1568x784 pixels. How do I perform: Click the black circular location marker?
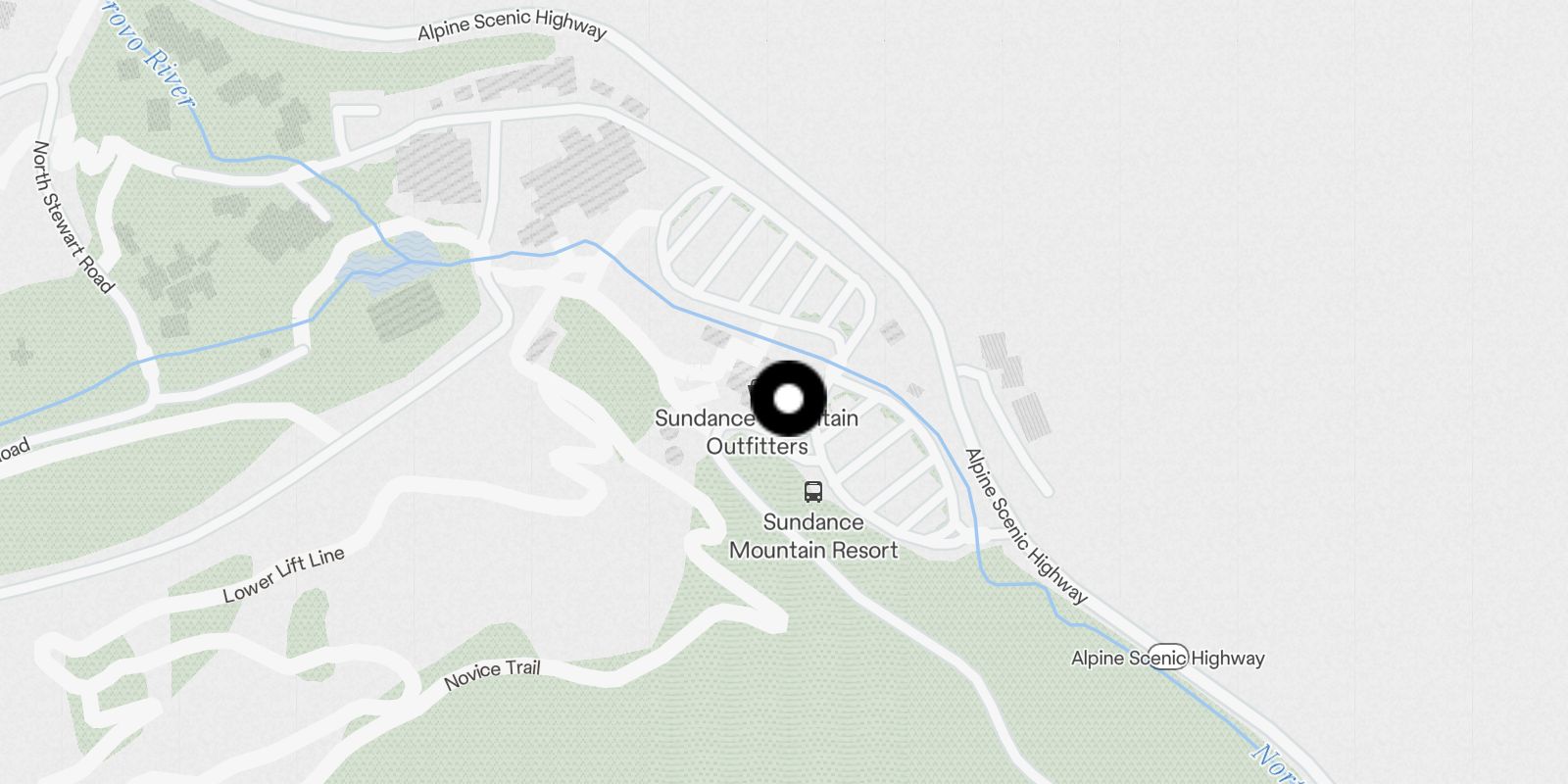pyautogui.click(x=789, y=399)
